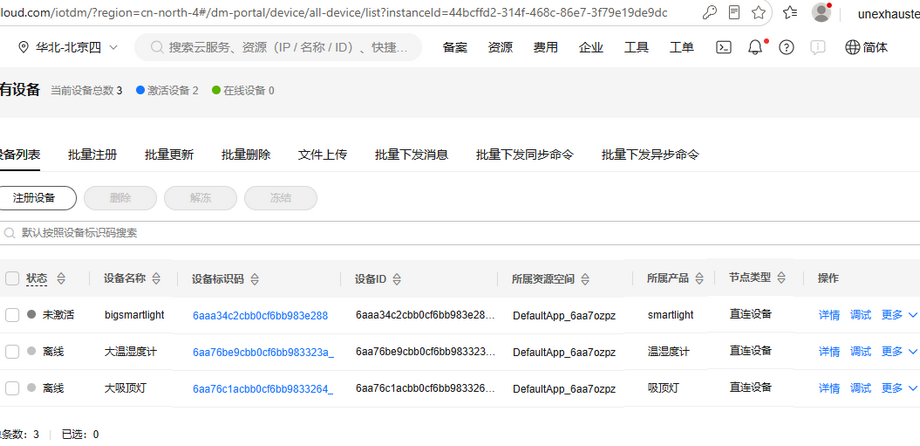
Task: Sort table by 所属资源空间 column
Action: pyautogui.click(x=585, y=279)
